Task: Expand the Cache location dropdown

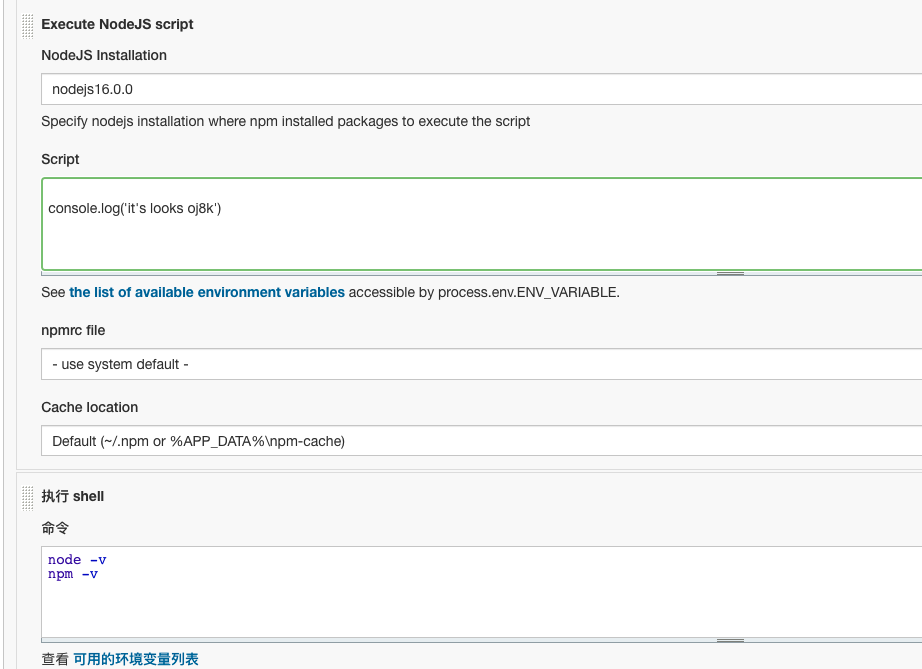Action: pos(482,441)
